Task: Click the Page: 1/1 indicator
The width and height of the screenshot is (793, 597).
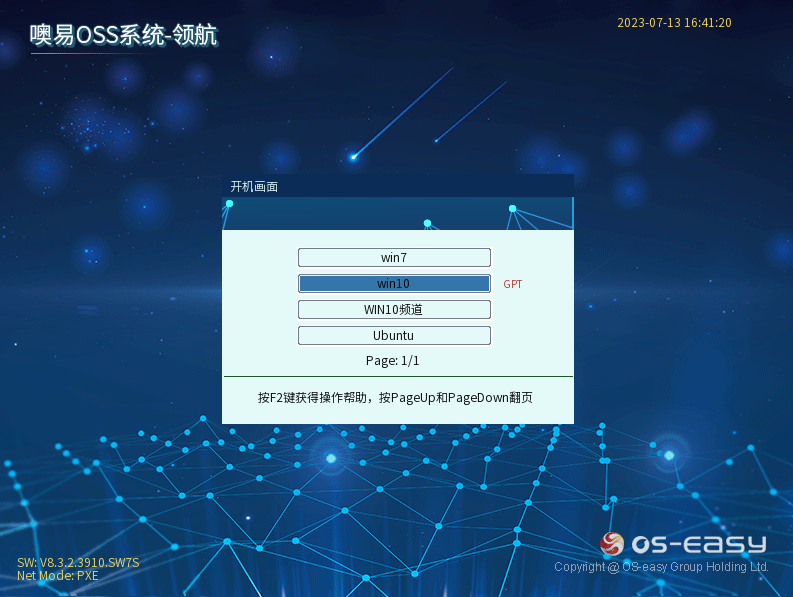Action: click(x=393, y=360)
